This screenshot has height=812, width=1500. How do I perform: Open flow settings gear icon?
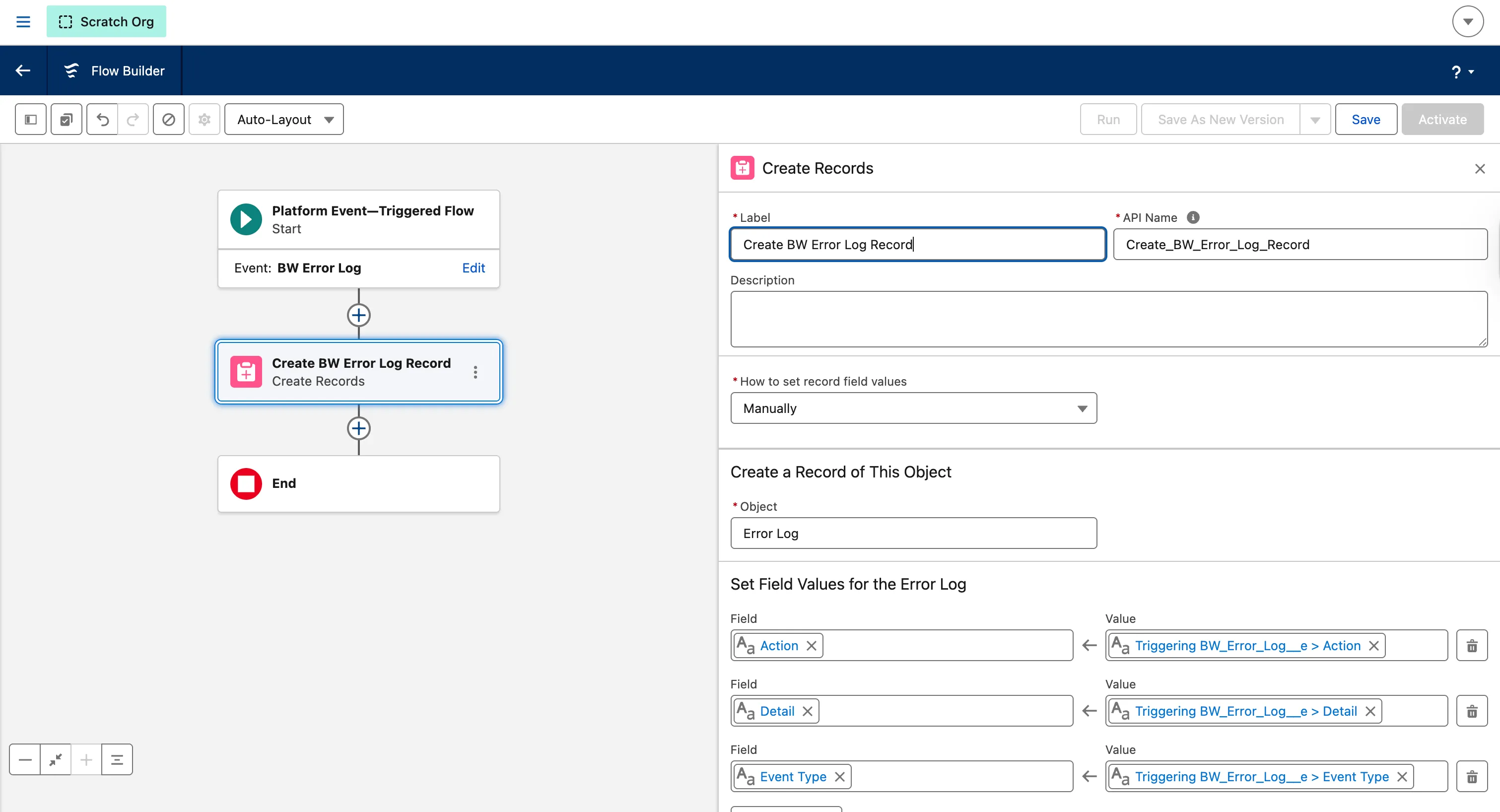click(x=205, y=119)
